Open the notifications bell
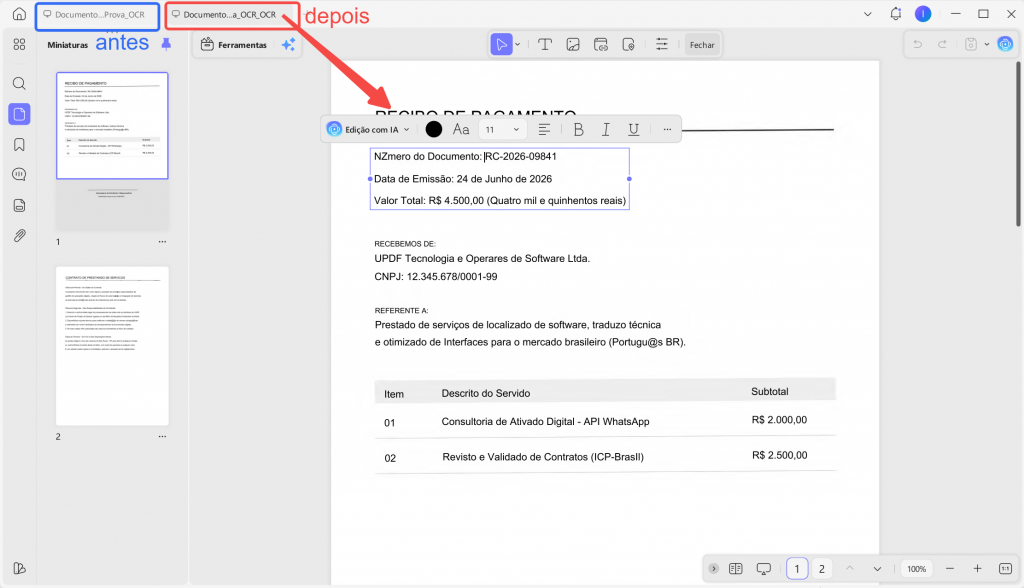This screenshot has width=1024, height=588. 895,14
